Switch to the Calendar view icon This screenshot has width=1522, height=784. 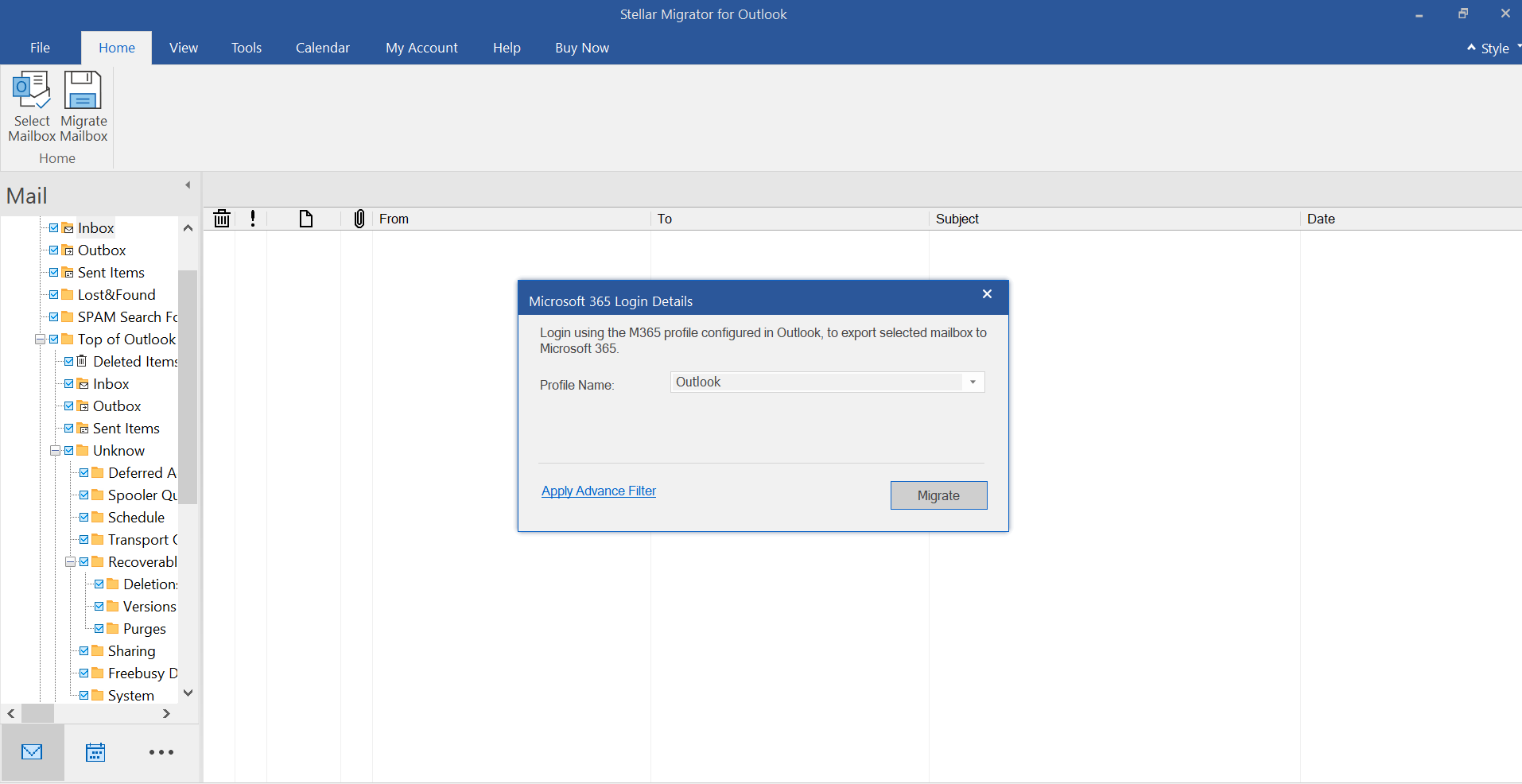tap(95, 752)
